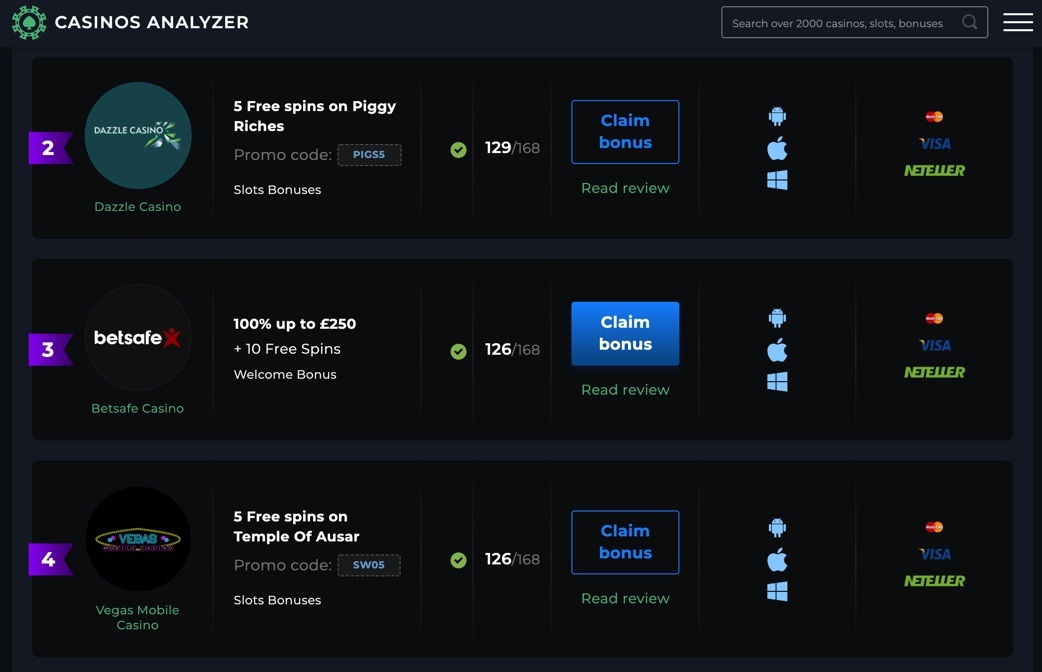This screenshot has width=1042, height=672.
Task: Click the verified check in Betsafe Casino row
Action: [x=459, y=351]
